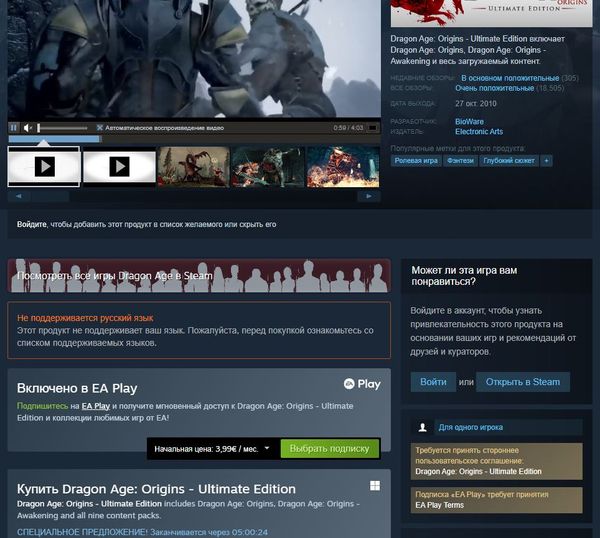600x538 pixels.
Task: Select the first video thumbnail
Action: 44,166
